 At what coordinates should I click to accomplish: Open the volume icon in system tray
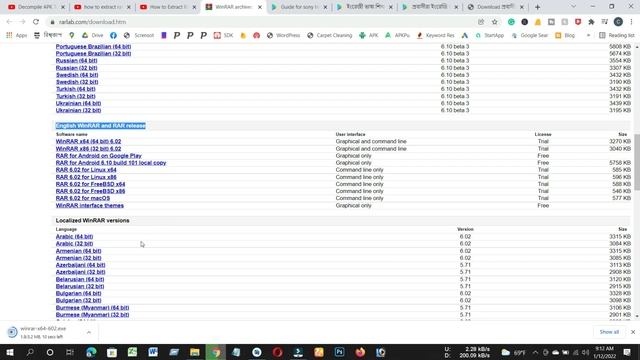(x=585, y=352)
